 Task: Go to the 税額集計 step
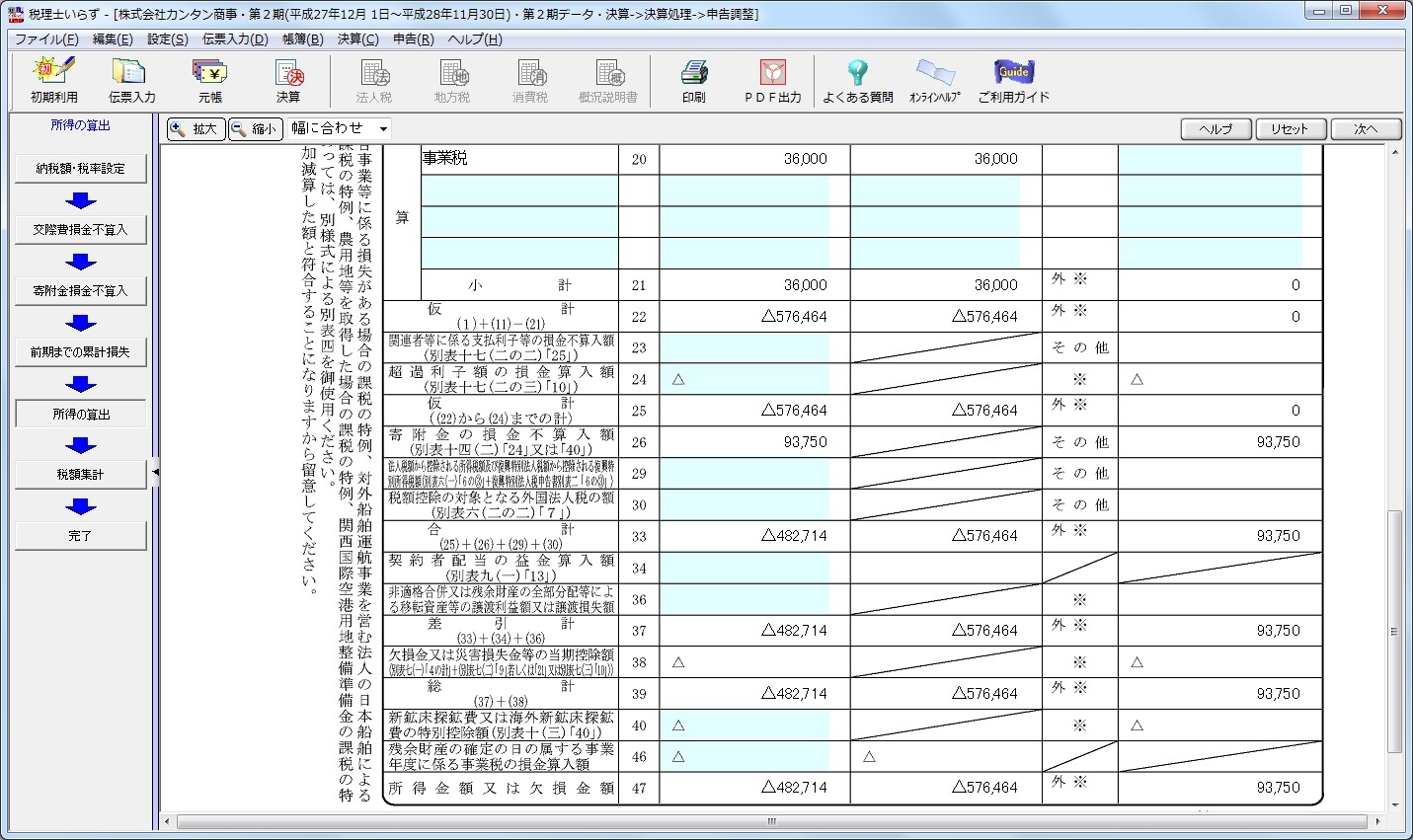coord(80,475)
